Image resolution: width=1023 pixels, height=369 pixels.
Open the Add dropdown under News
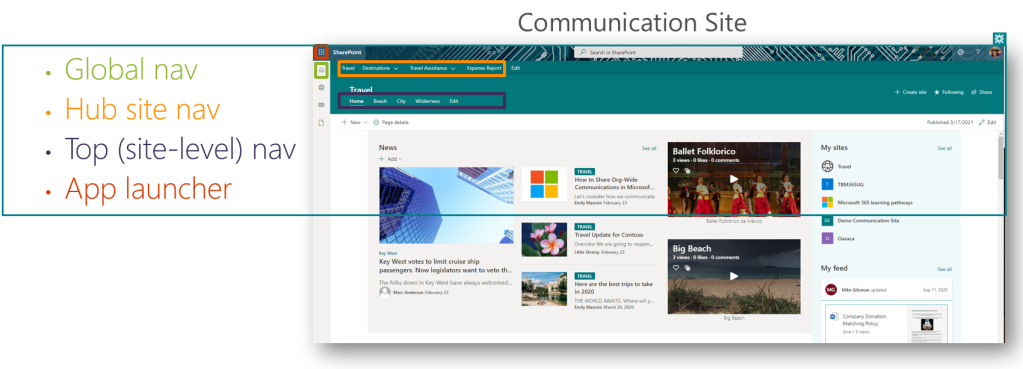tap(391, 159)
